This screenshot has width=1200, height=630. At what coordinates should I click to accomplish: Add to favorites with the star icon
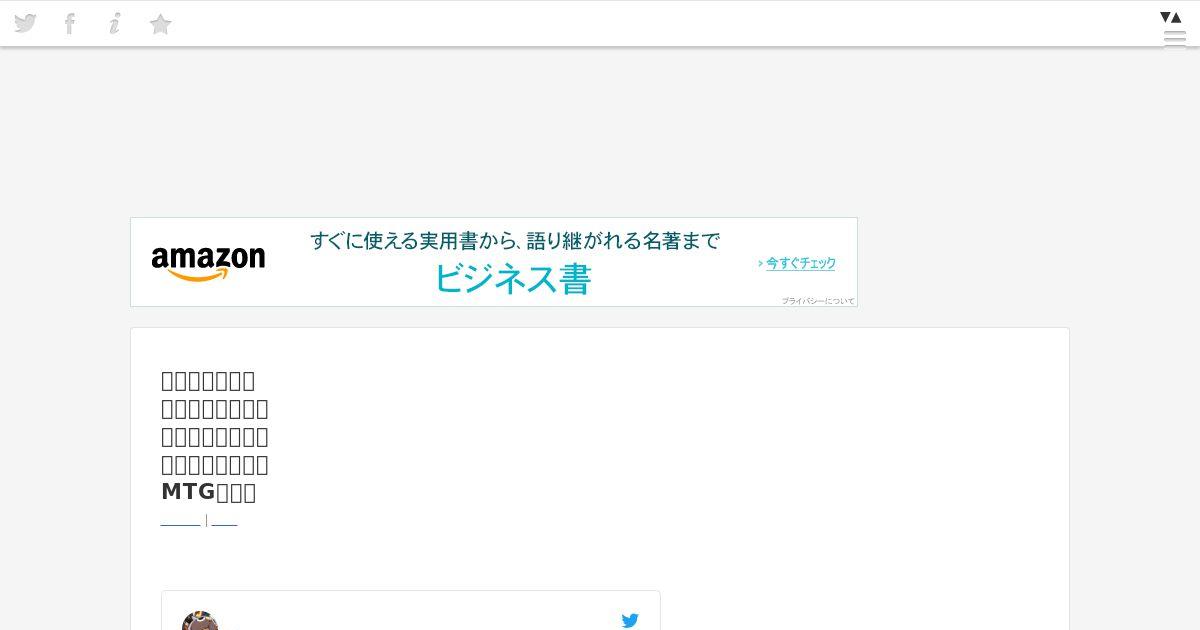coord(160,24)
